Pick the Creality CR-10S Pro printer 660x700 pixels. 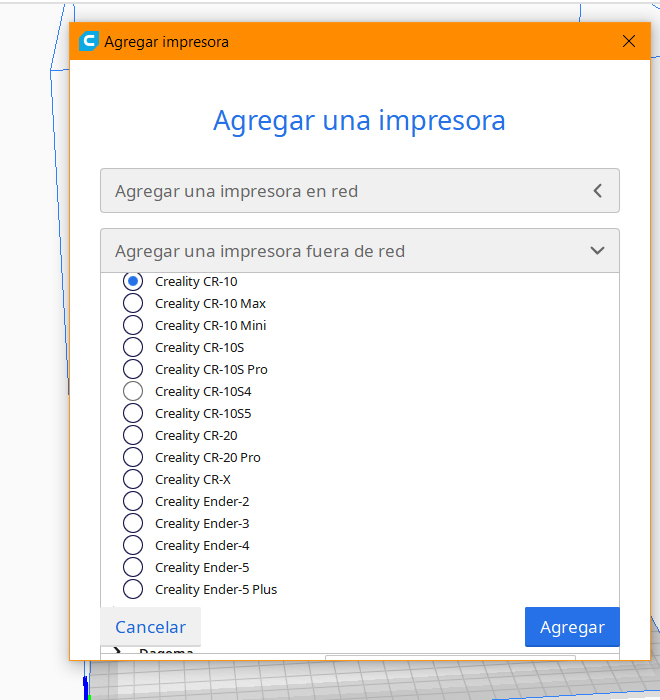coord(133,370)
